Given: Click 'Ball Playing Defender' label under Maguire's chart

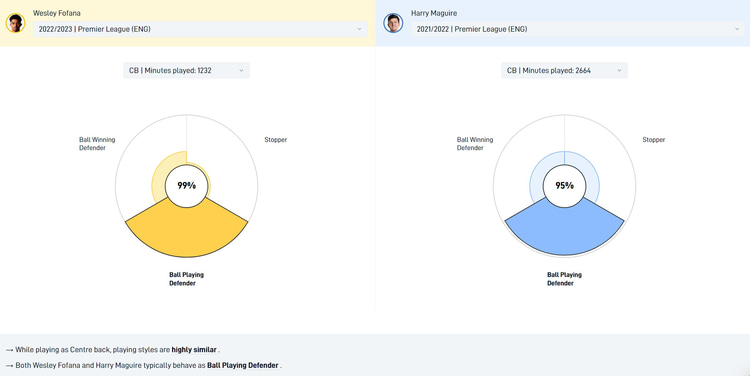Looking at the screenshot, I should pos(564,279).
